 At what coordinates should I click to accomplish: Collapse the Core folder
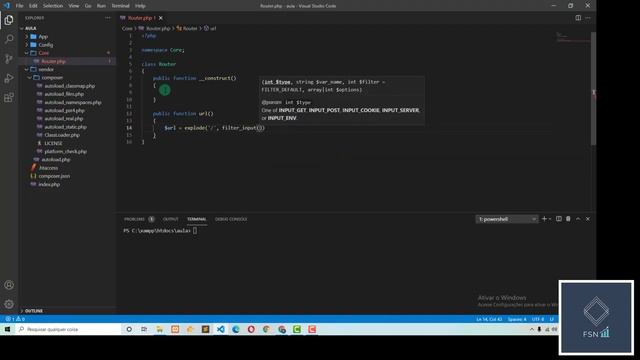[x=27, y=53]
